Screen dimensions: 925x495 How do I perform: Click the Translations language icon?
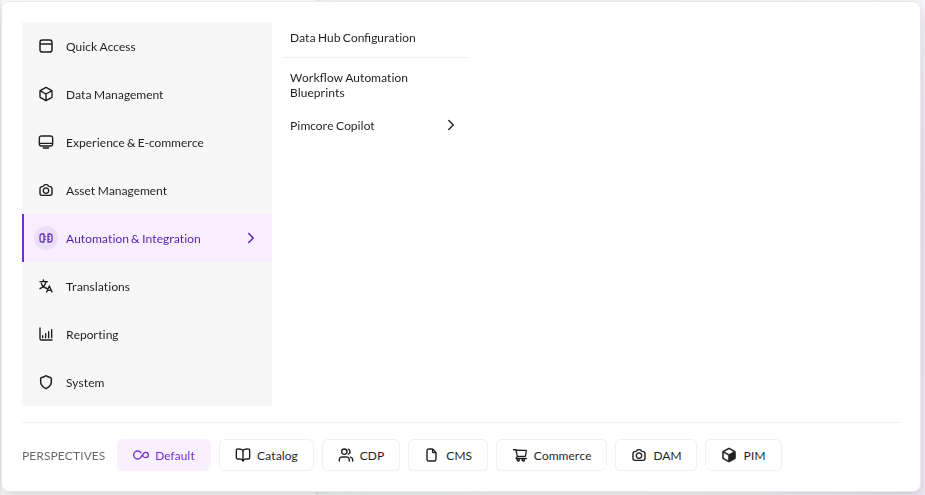(x=46, y=286)
